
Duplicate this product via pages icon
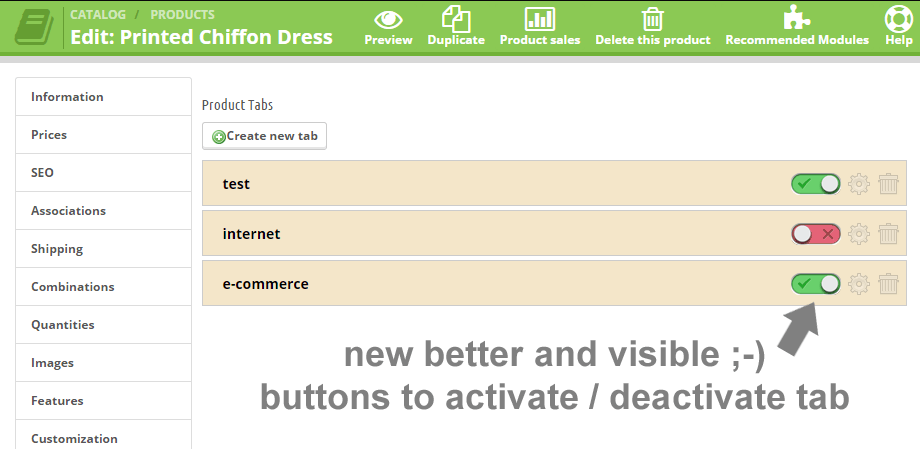click(x=456, y=19)
